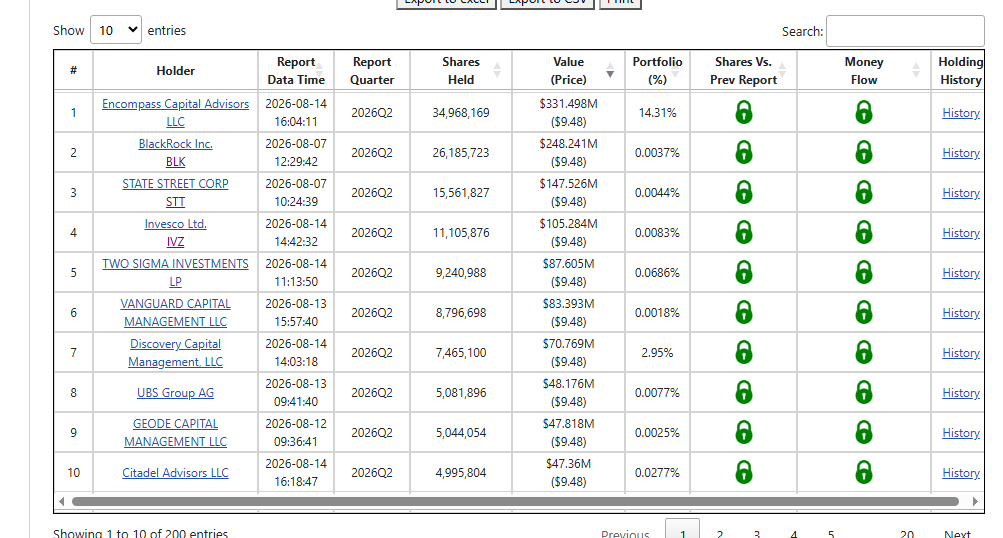
Task: Click Shares Vs. Prev Report lock for GEODE Capital
Action: (x=743, y=432)
